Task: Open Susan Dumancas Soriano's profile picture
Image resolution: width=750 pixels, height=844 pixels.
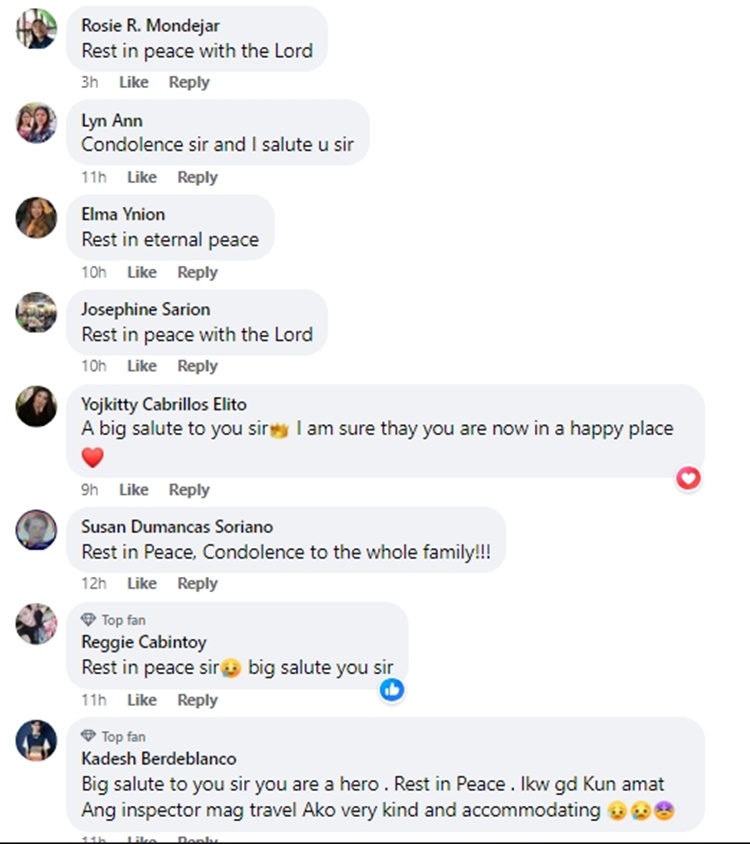Action: coord(36,529)
